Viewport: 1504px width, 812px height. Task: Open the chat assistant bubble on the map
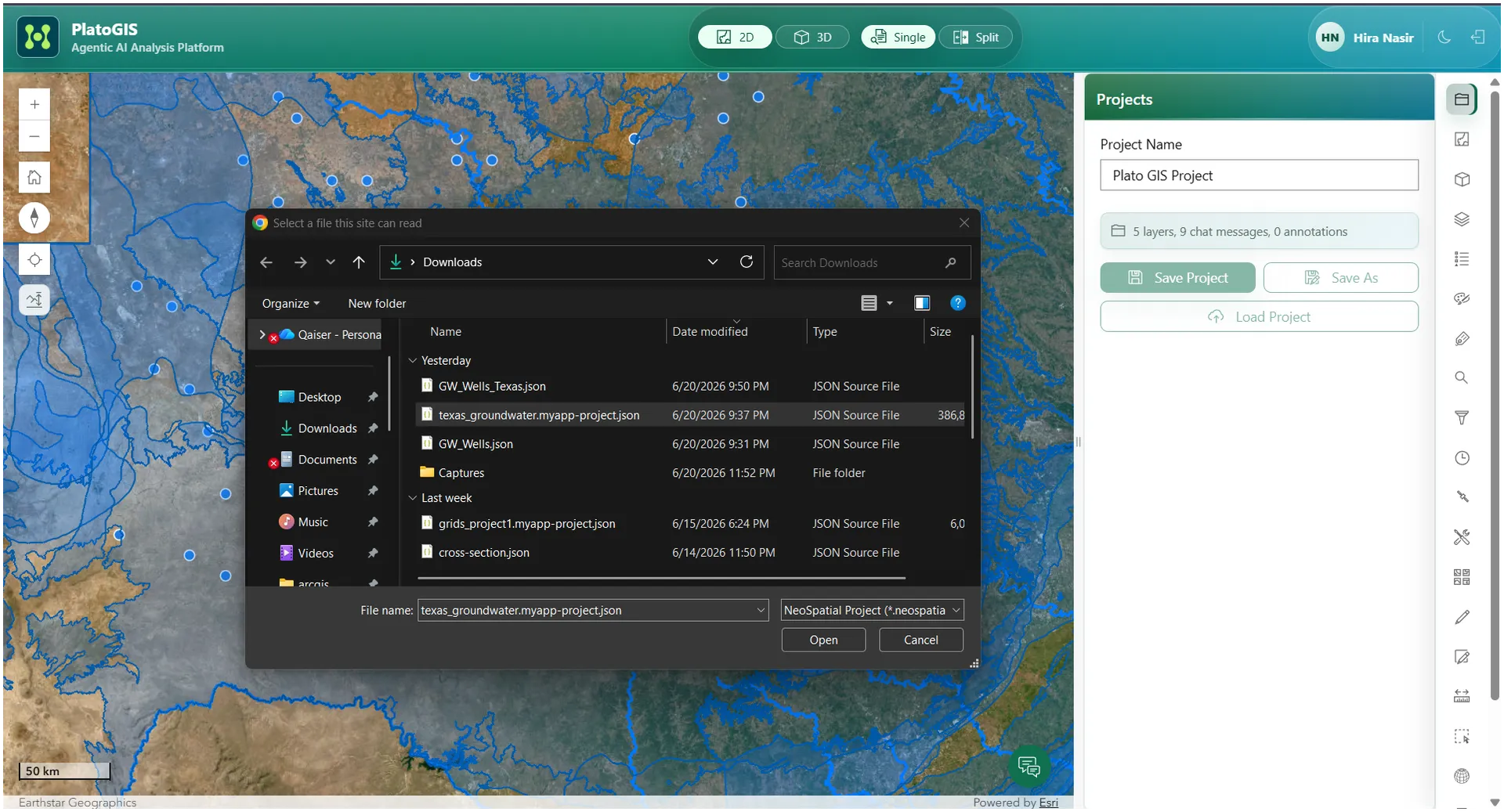1029,766
